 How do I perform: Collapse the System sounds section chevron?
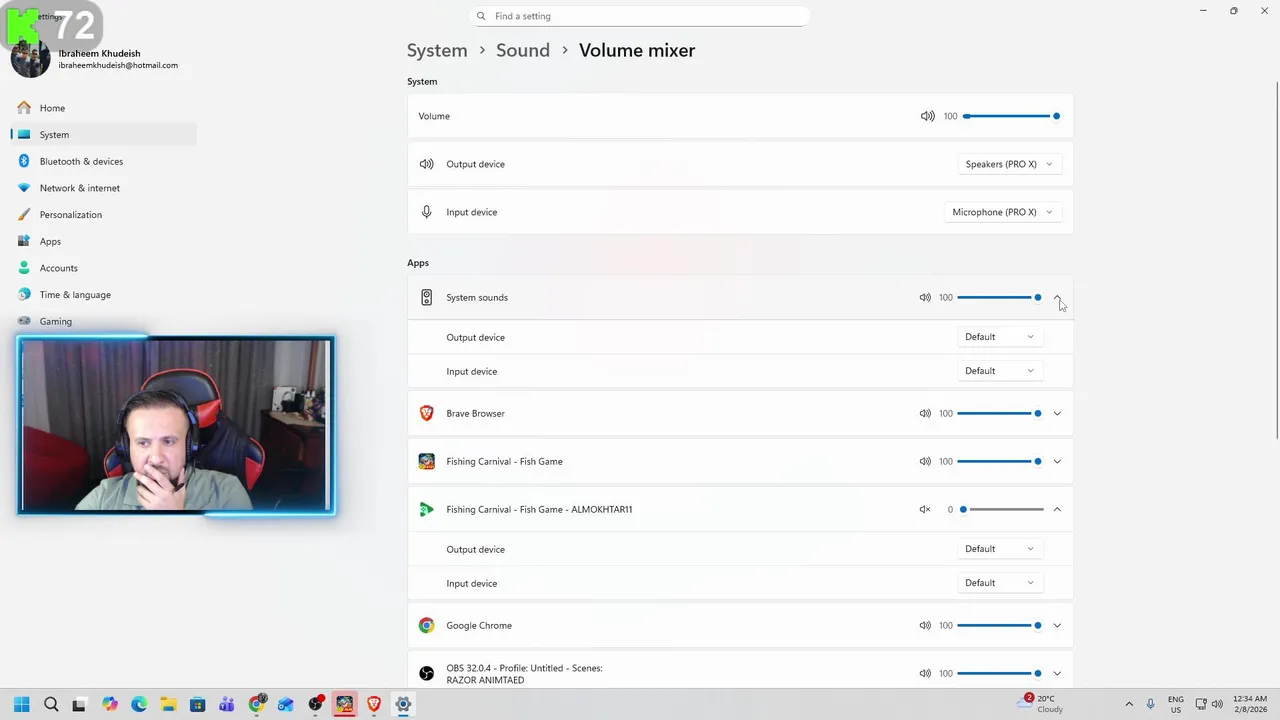coord(1057,297)
